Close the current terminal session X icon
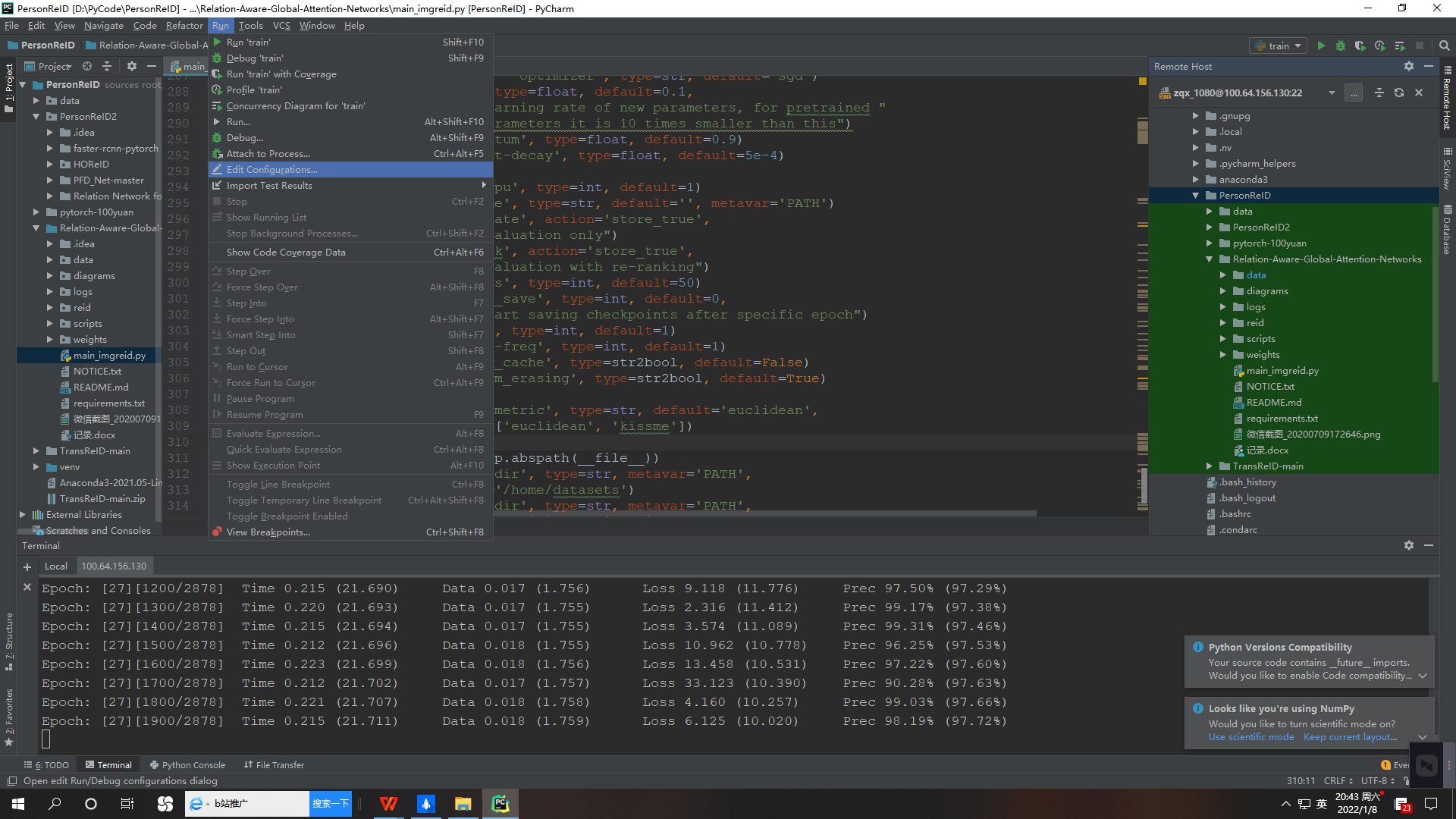Screen dimensions: 1456x819 coord(27,587)
